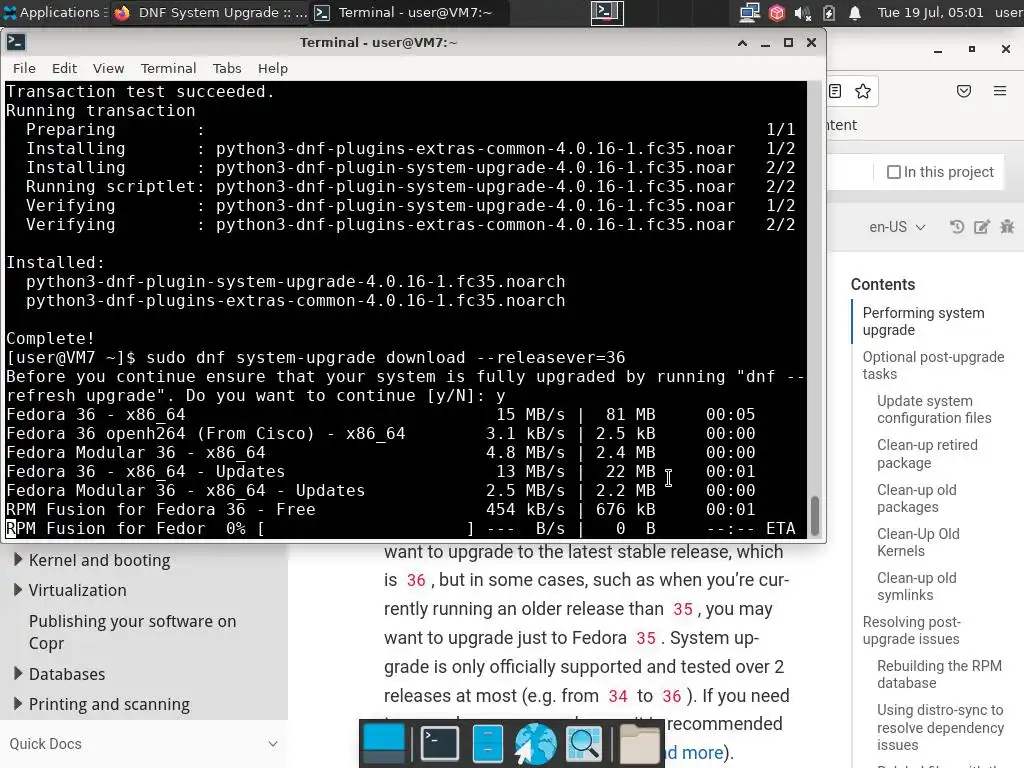Click the 'Virtualization' navigation label
Screen dimensions: 1024x768
pos(77,590)
